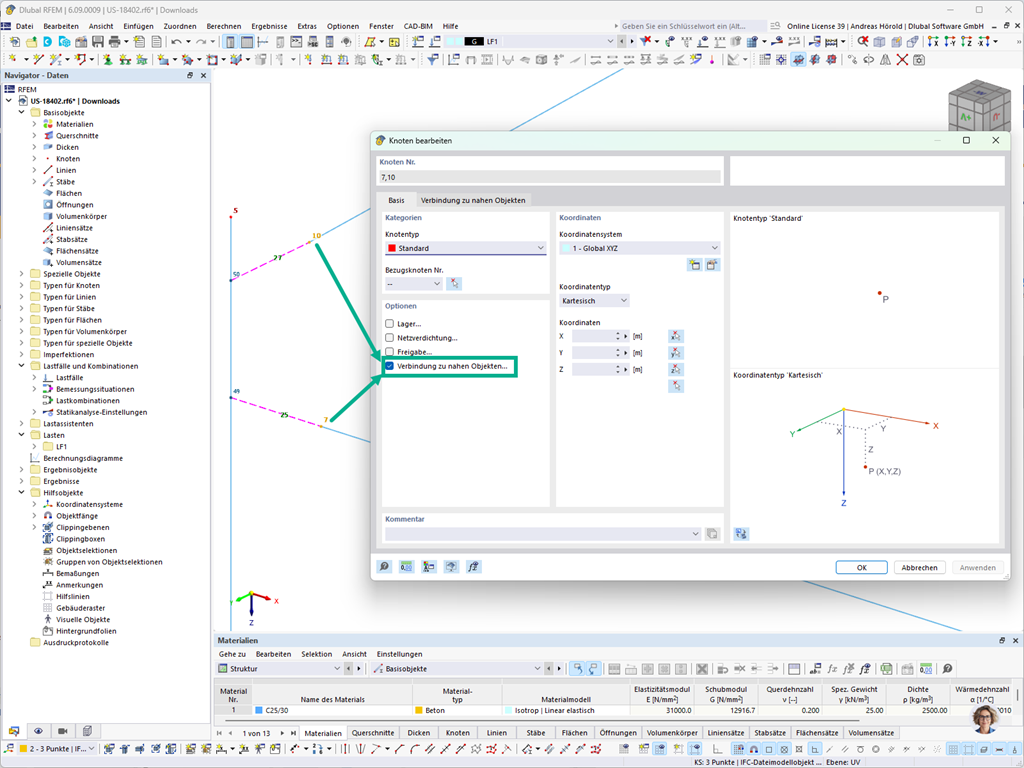The height and width of the screenshot is (768, 1024).
Task: Click the help magnifier icon in Materialien toolbar
Action: pos(947,669)
